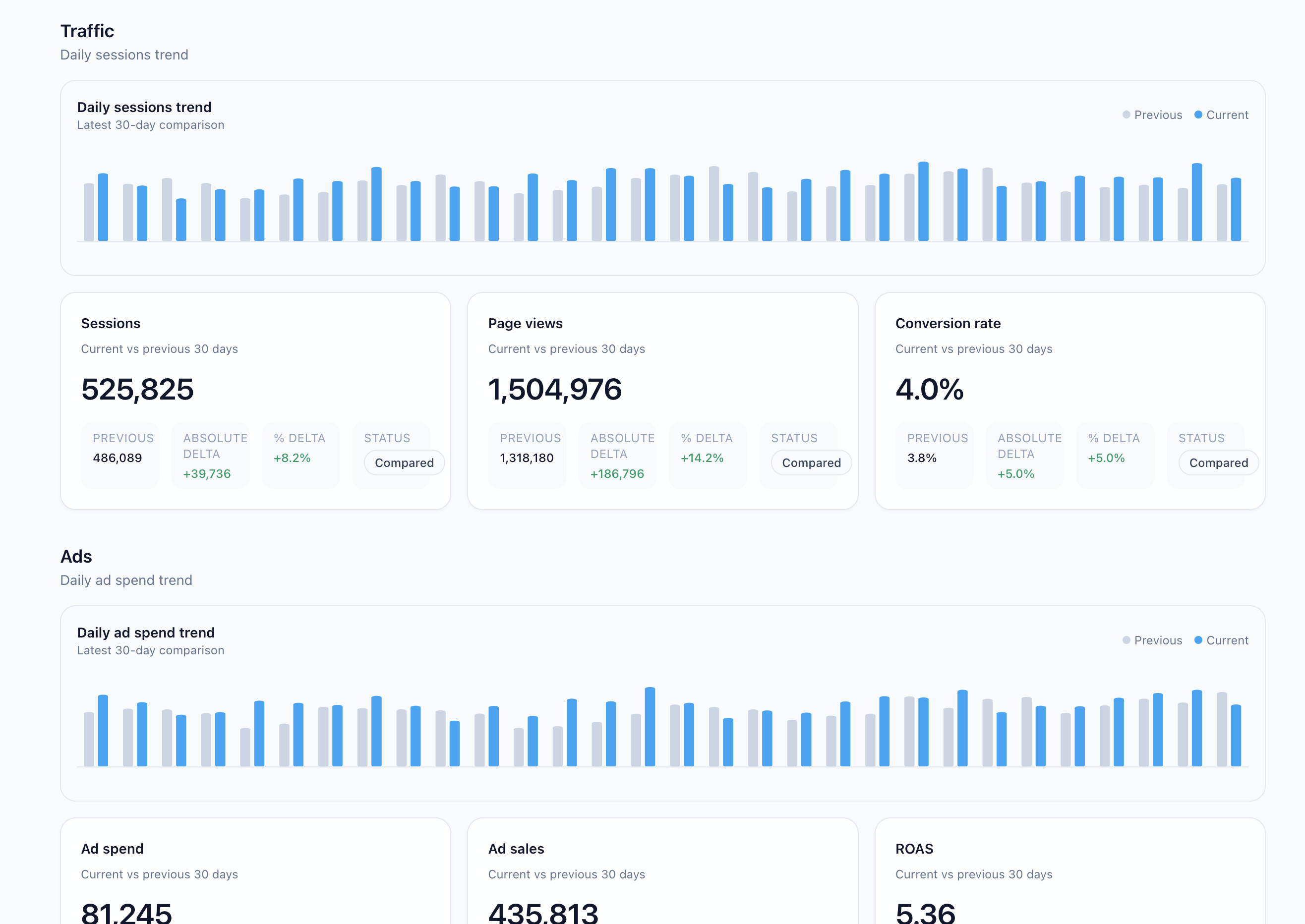Image resolution: width=1305 pixels, height=924 pixels.
Task: Click the previous sessions value 486,089
Action: (117, 458)
